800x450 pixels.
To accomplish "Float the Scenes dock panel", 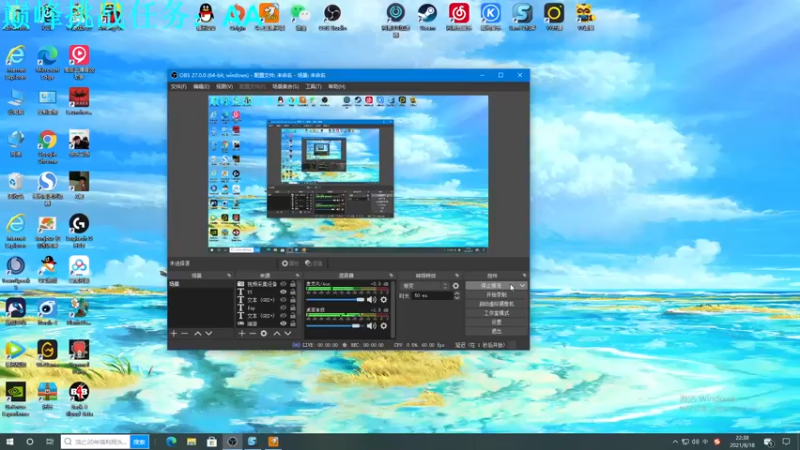I will 229,276.
